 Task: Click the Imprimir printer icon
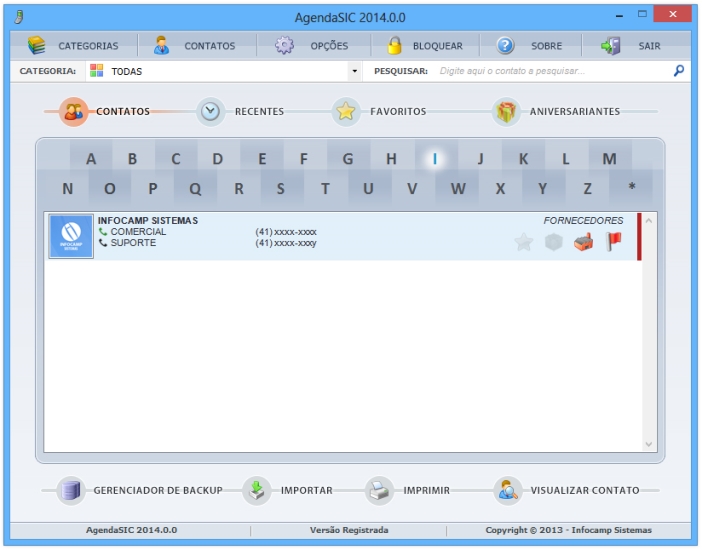[x=380, y=491]
